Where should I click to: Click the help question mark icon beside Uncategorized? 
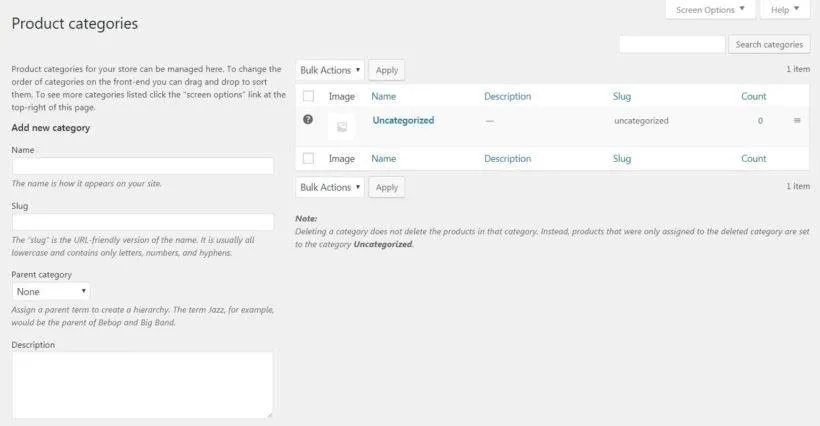308,120
